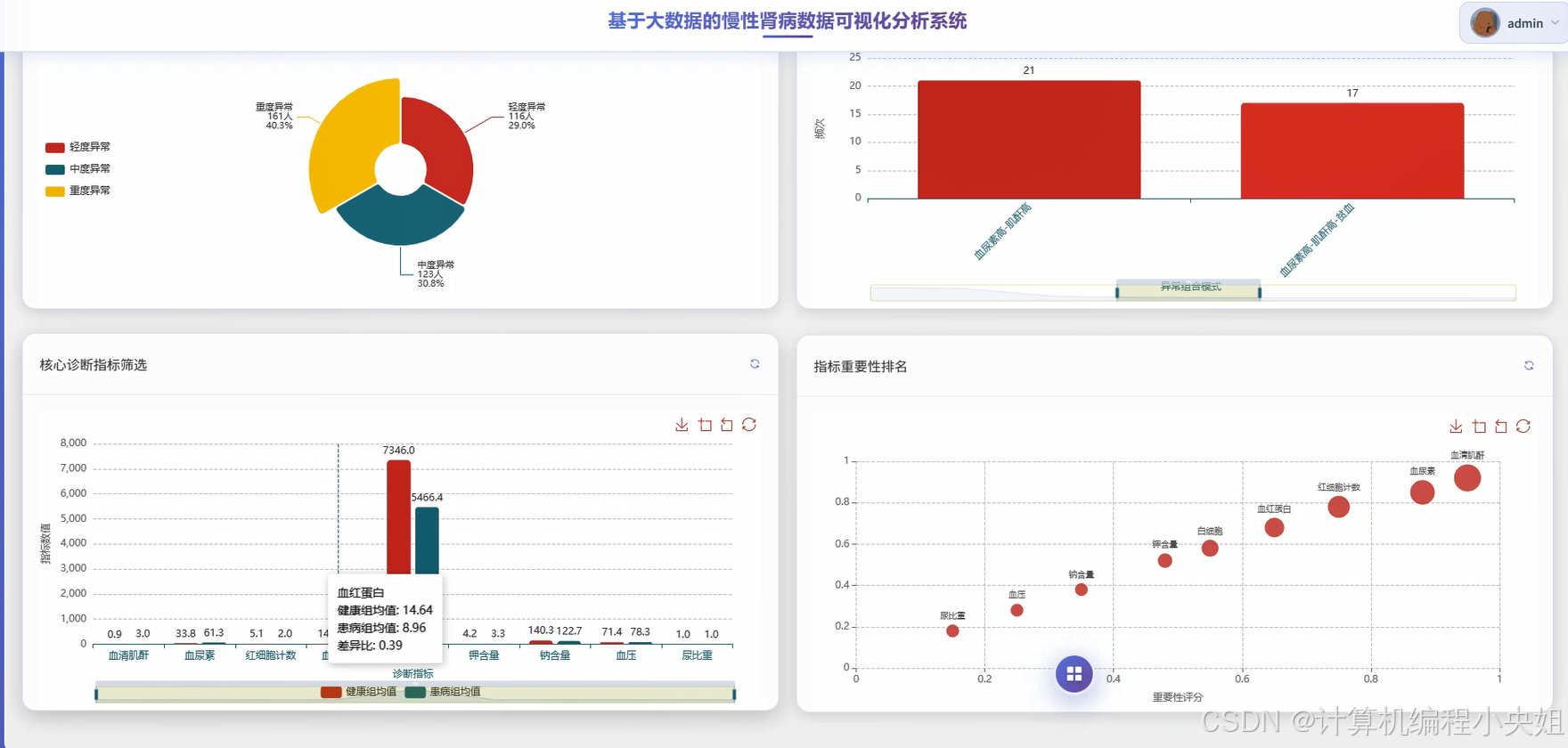This screenshot has height=748, width=1568.
Task: Click left handle of 诊断指标 zoom slider
Action: pyautogui.click(x=96, y=694)
